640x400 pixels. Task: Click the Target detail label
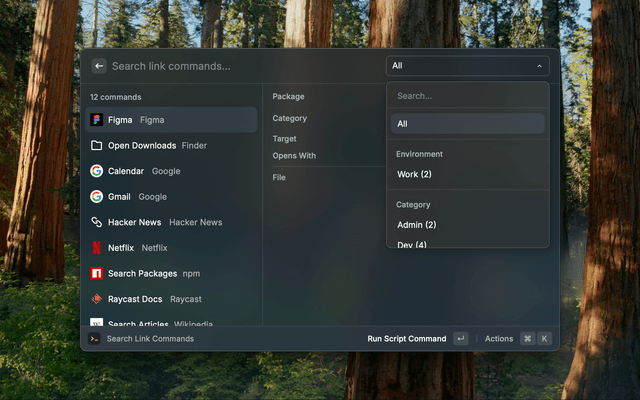pos(284,139)
